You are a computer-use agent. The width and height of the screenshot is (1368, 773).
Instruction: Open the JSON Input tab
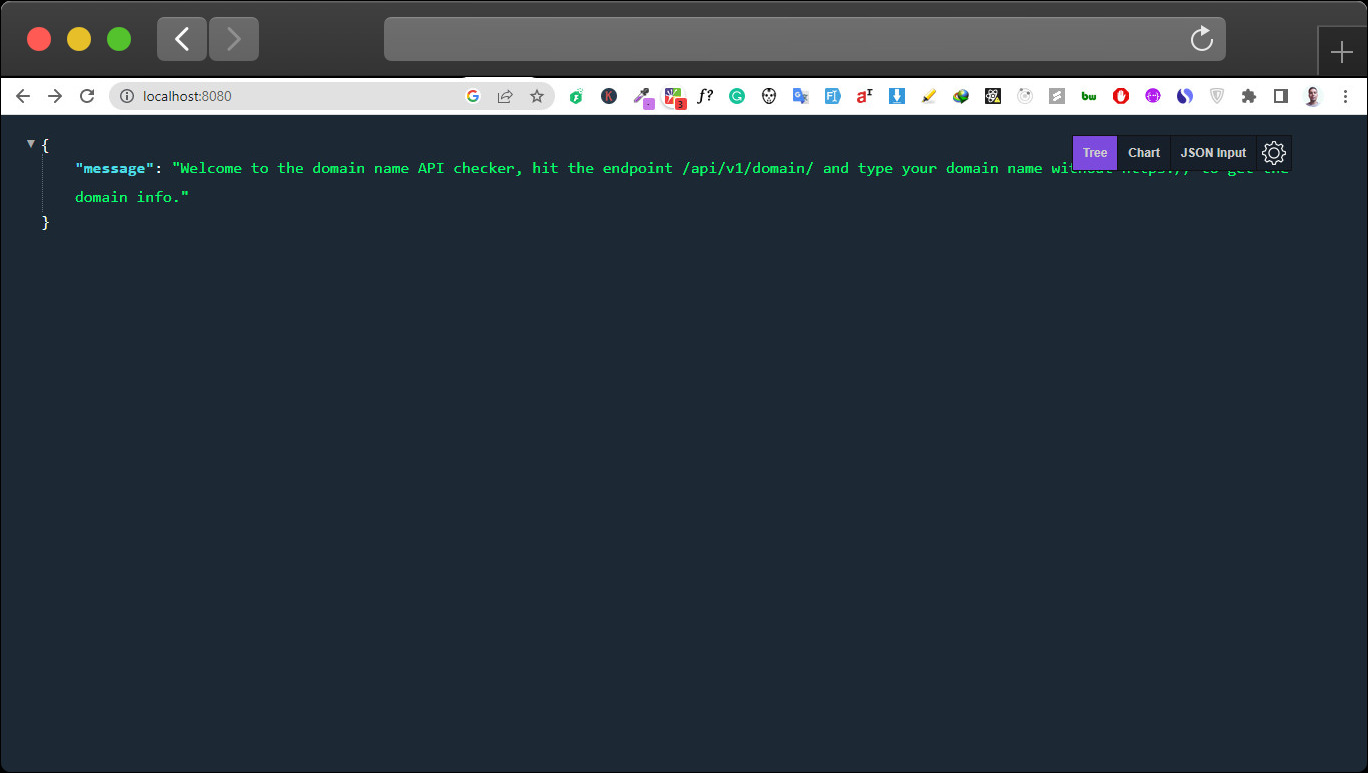click(1213, 153)
